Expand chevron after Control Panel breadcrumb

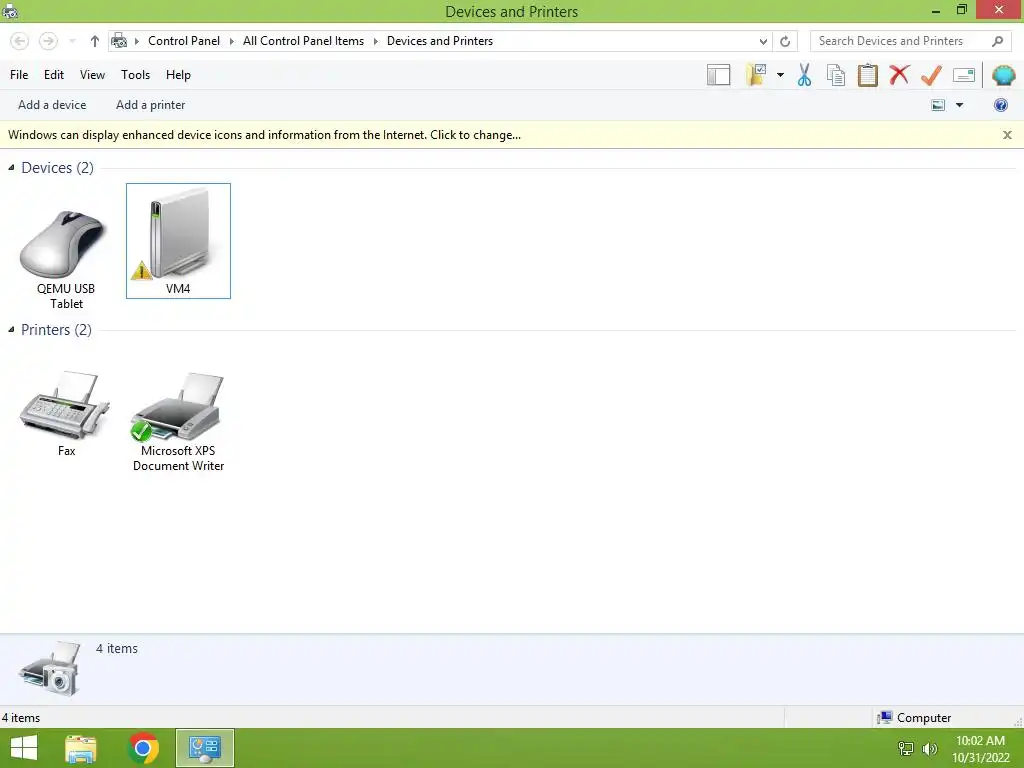click(x=231, y=41)
